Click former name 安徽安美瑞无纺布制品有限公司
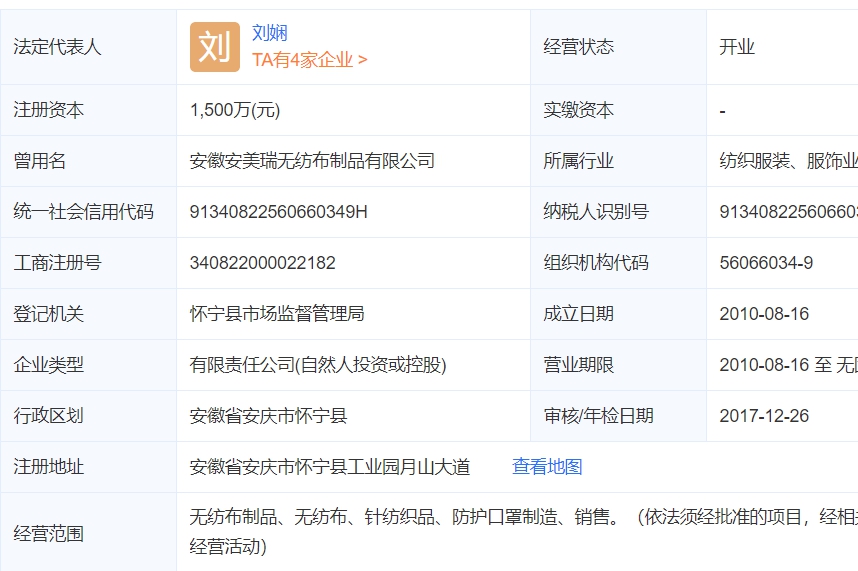The image size is (858, 571). point(312,161)
